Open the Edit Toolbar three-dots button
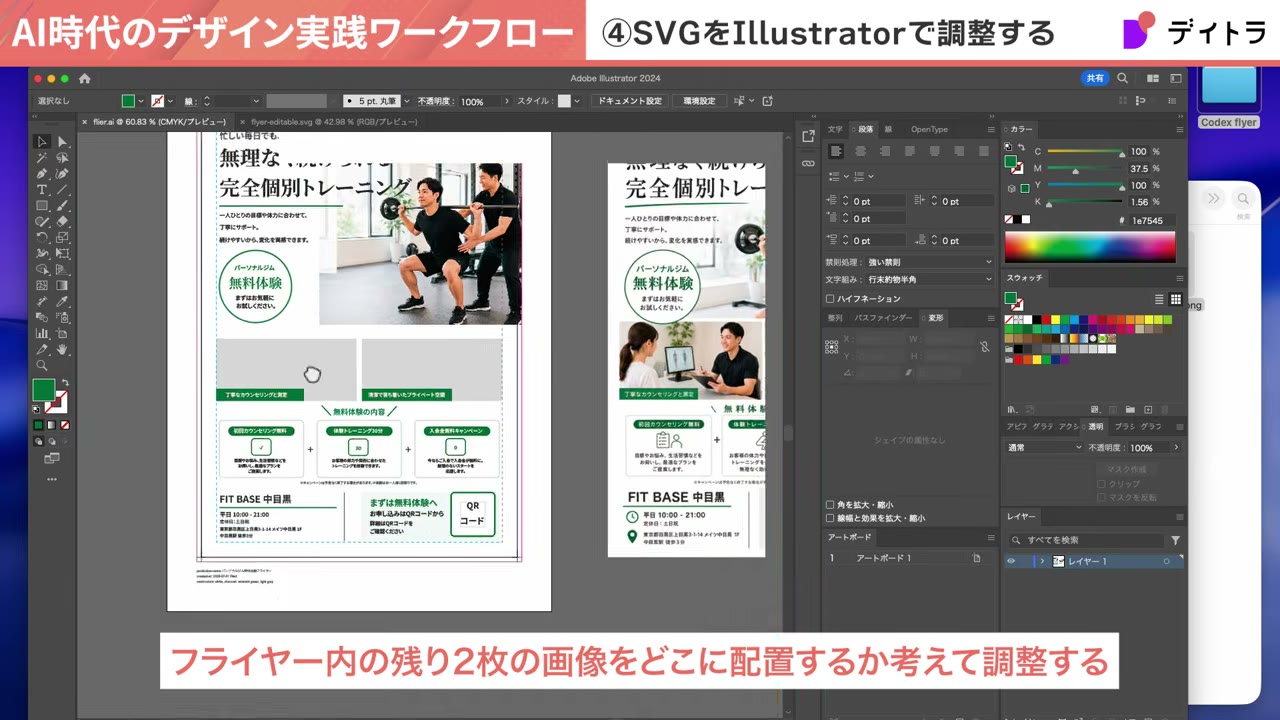 click(x=52, y=479)
